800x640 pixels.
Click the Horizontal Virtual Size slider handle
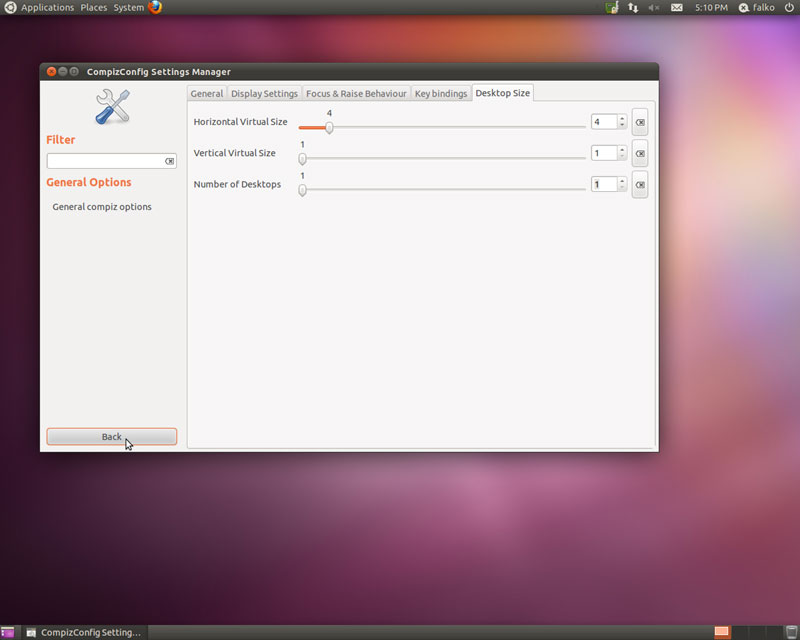[329, 128]
